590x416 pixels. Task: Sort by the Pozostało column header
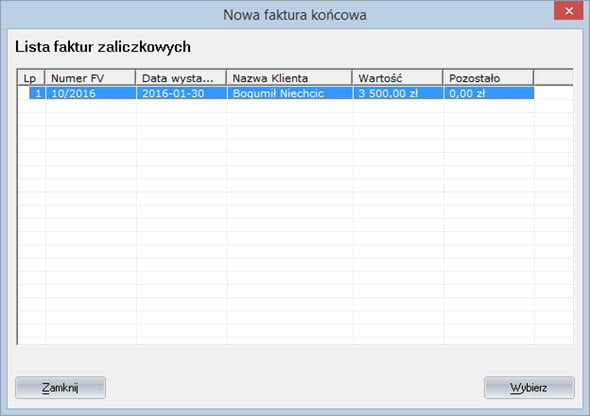click(488, 78)
